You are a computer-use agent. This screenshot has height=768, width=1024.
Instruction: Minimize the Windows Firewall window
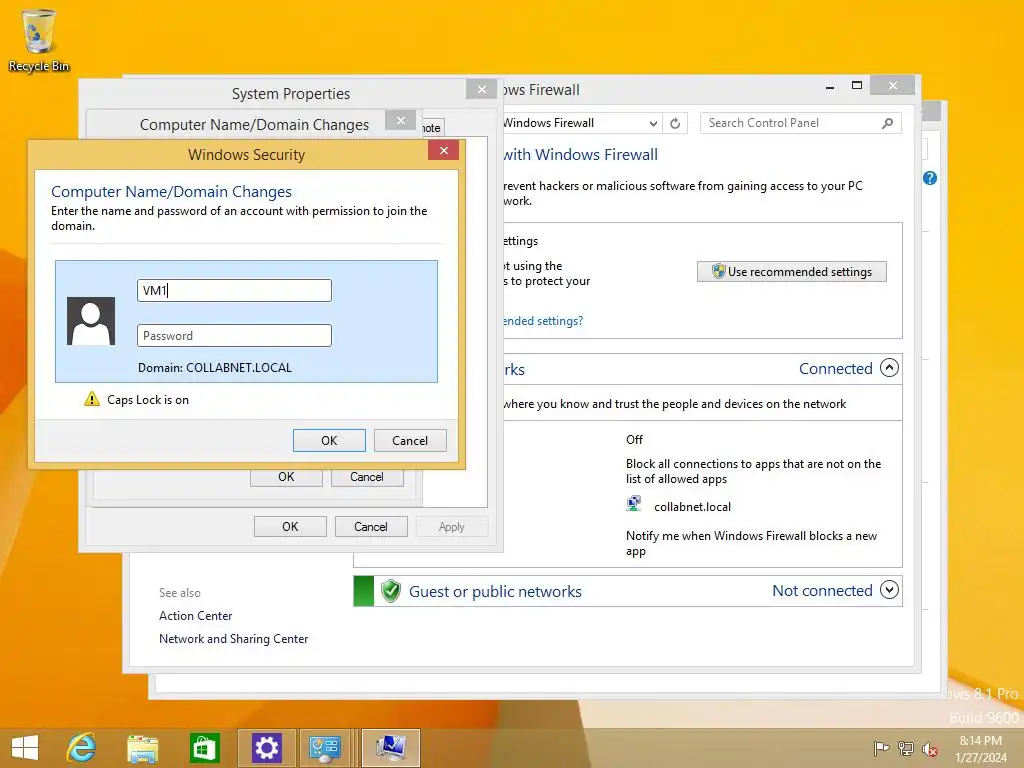[x=829, y=86]
